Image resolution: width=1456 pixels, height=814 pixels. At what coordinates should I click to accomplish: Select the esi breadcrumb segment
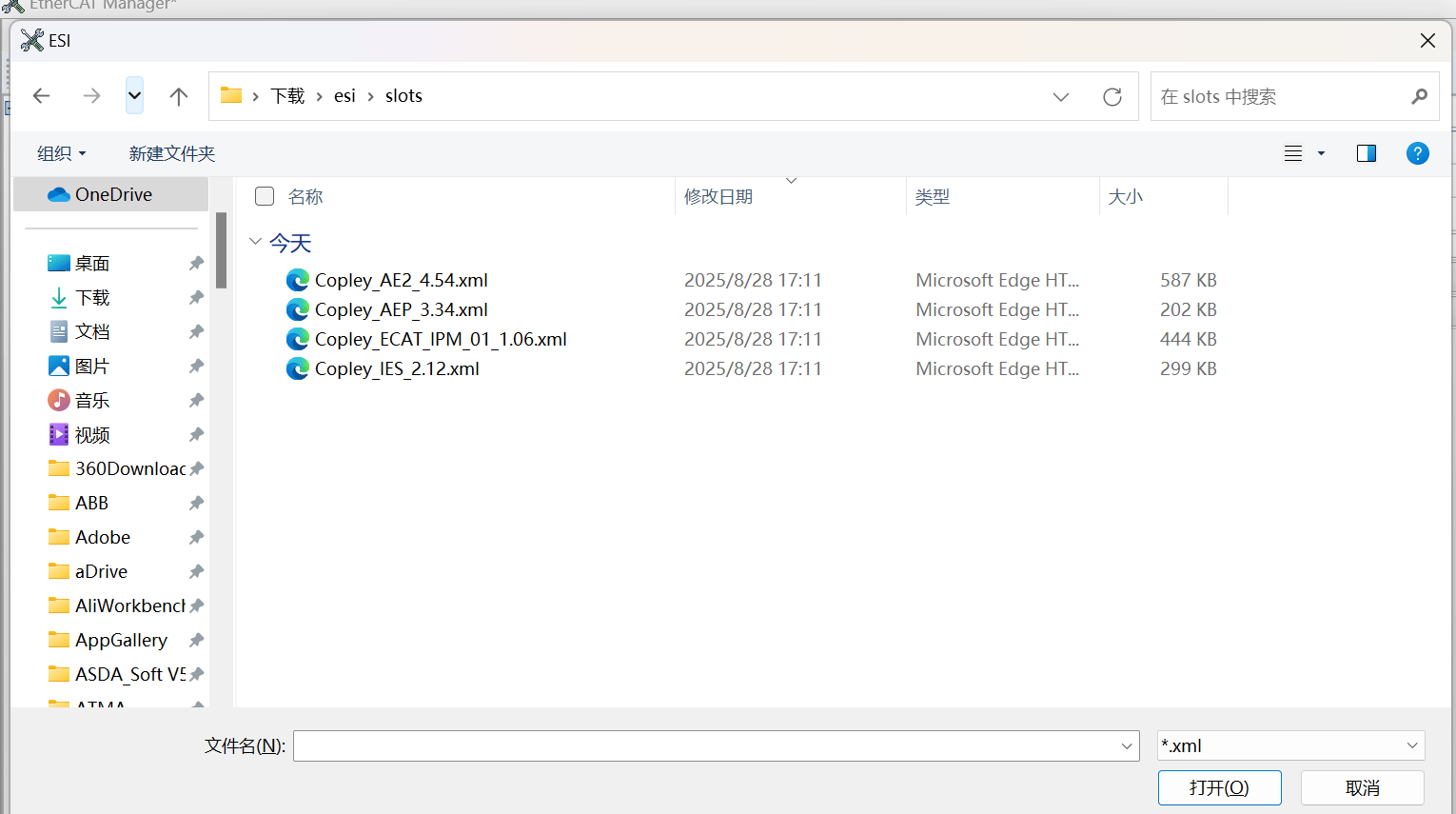344,96
